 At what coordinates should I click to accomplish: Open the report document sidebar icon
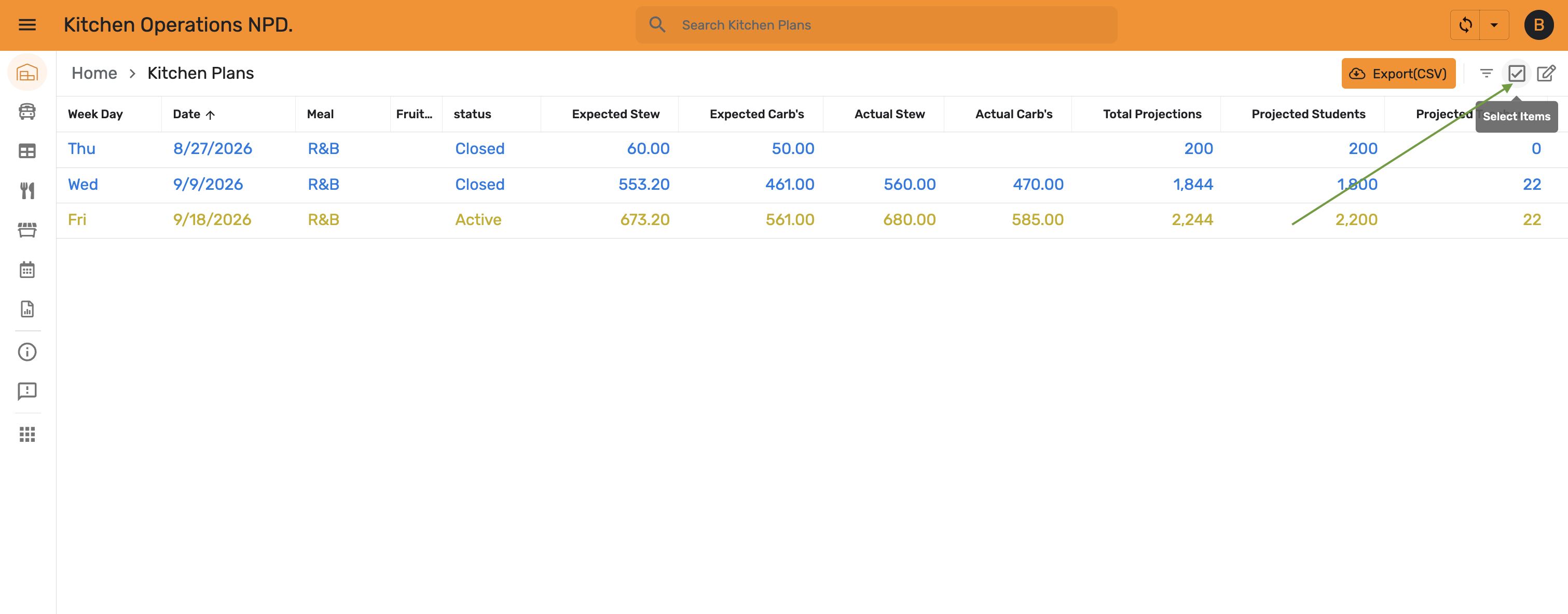[27, 309]
